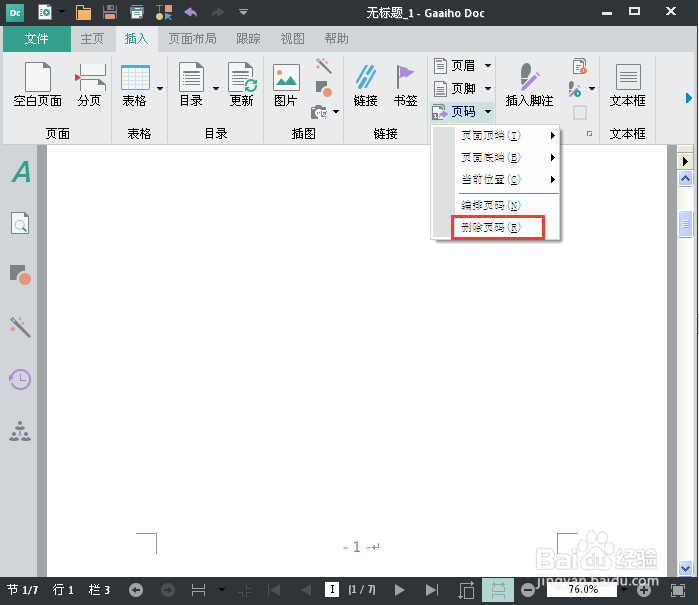Switch to the 视图 tab
This screenshot has height=605, width=699.
pos(292,39)
